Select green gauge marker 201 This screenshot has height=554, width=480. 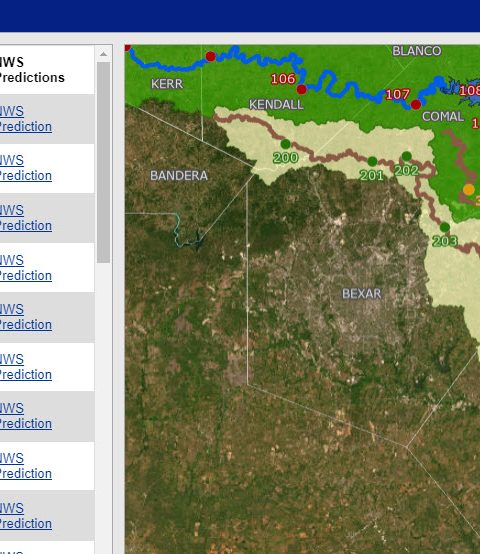(x=372, y=161)
